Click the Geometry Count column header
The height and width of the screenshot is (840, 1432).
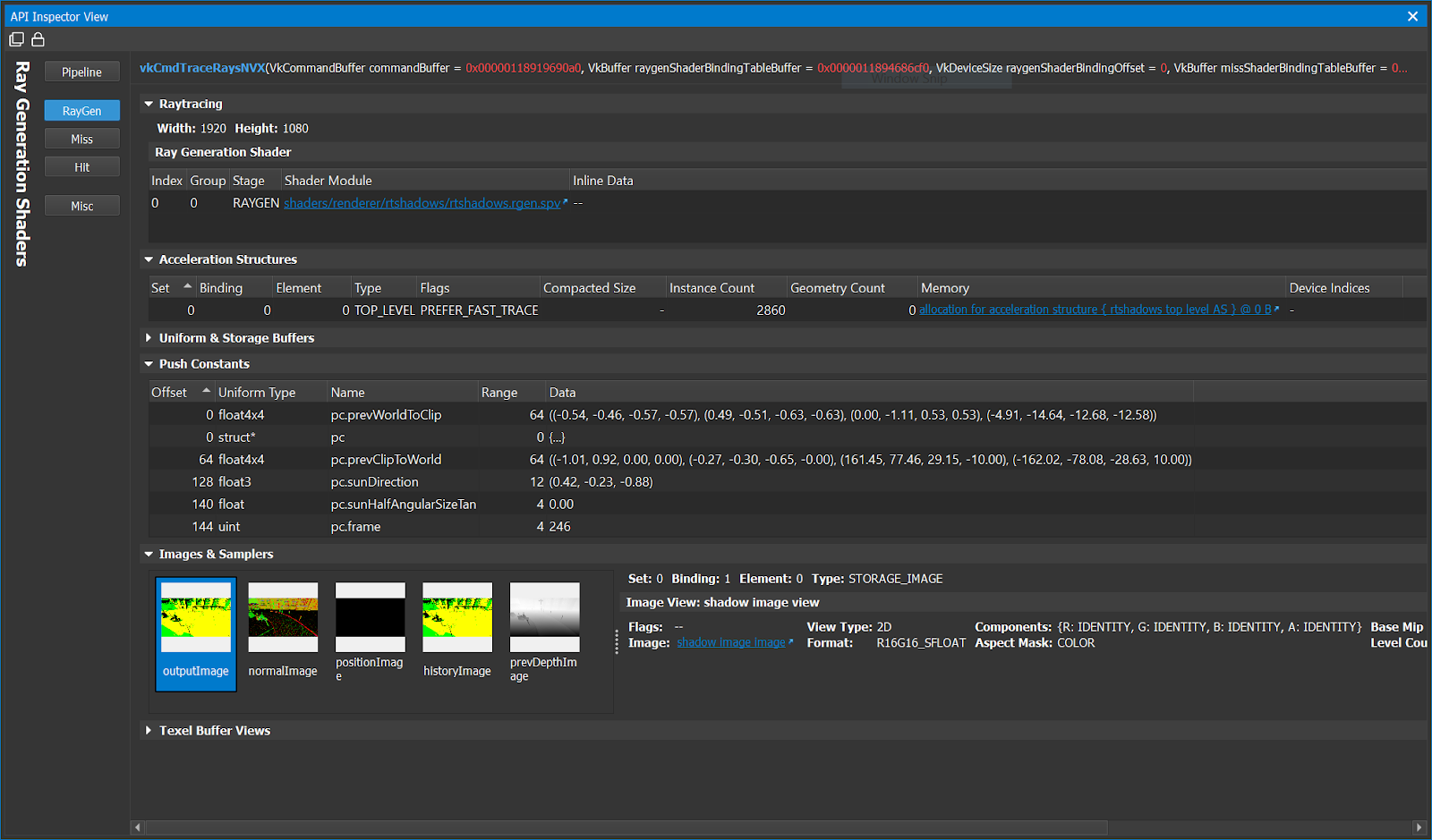852,288
